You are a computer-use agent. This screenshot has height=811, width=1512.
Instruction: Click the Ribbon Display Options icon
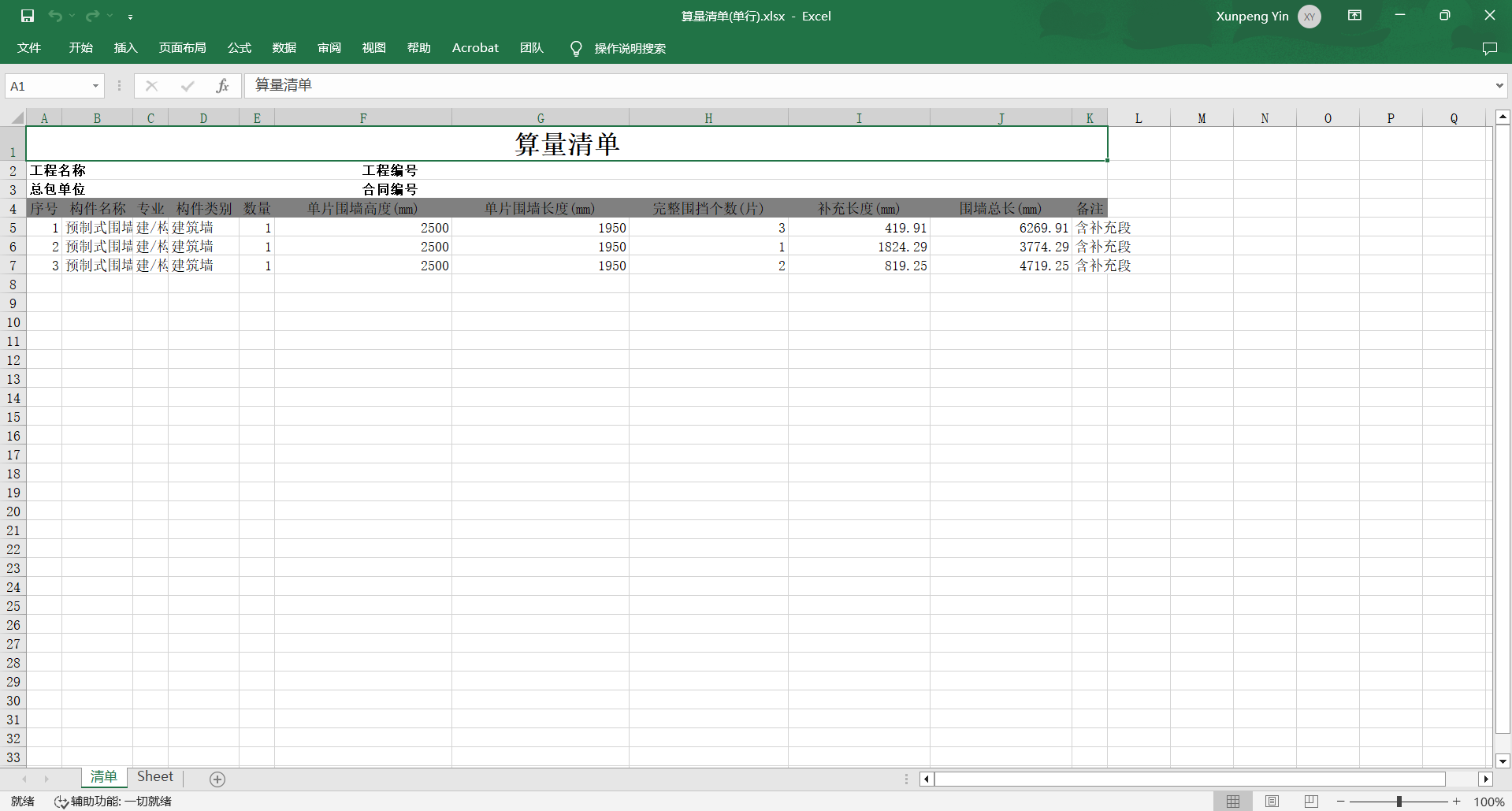point(1354,16)
